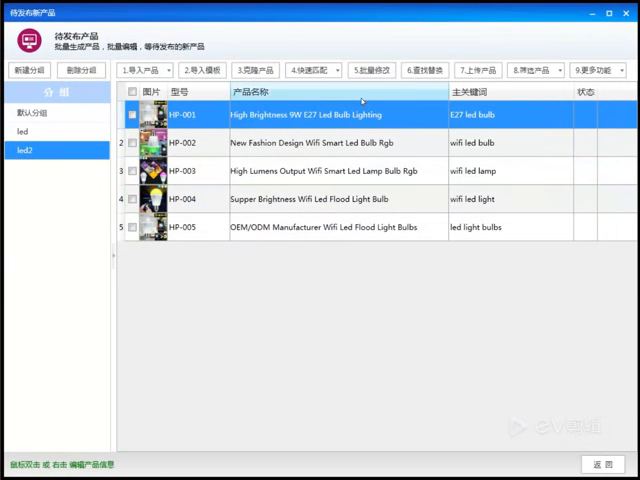640x480 pixels.
Task: Open the 1.导入产品 dropdown
Action: pyautogui.click(x=145, y=71)
